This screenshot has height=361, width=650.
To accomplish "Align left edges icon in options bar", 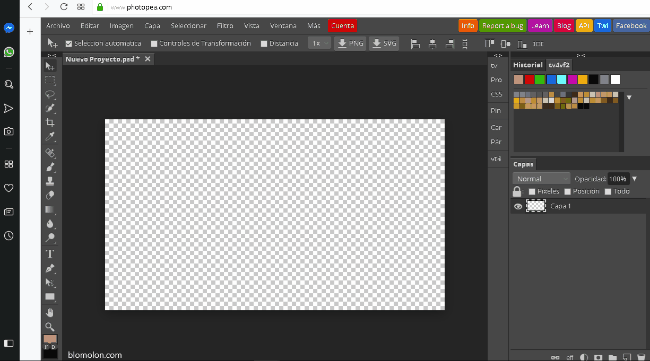I will click(415, 44).
